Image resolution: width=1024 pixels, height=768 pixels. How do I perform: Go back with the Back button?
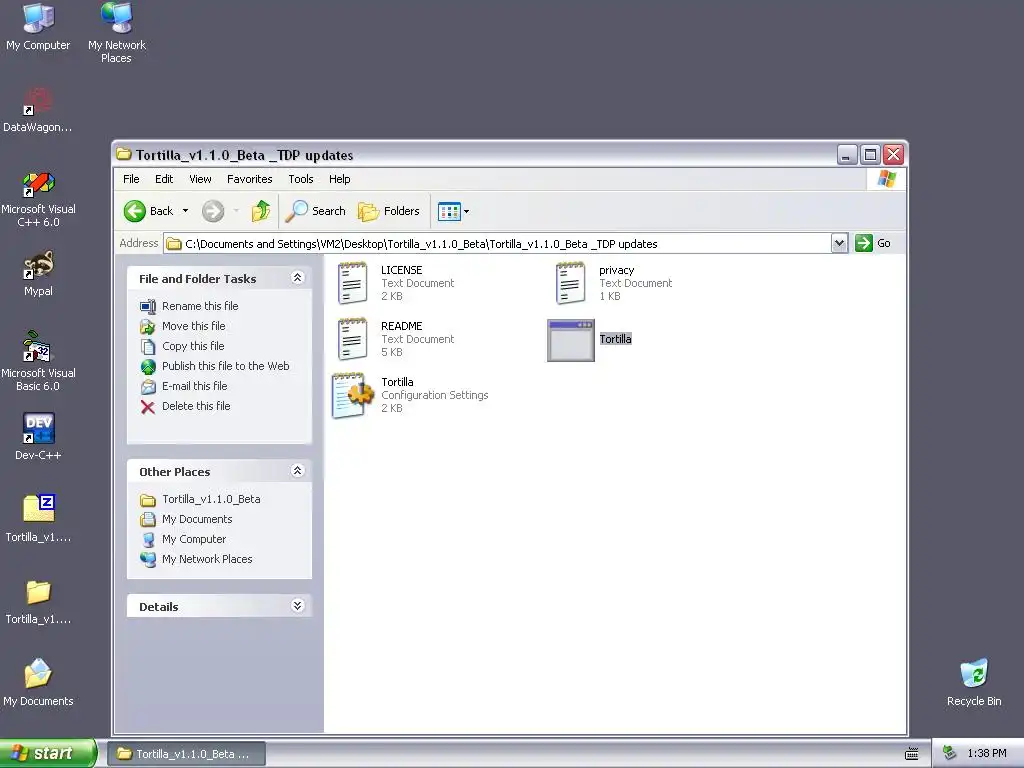click(x=149, y=211)
